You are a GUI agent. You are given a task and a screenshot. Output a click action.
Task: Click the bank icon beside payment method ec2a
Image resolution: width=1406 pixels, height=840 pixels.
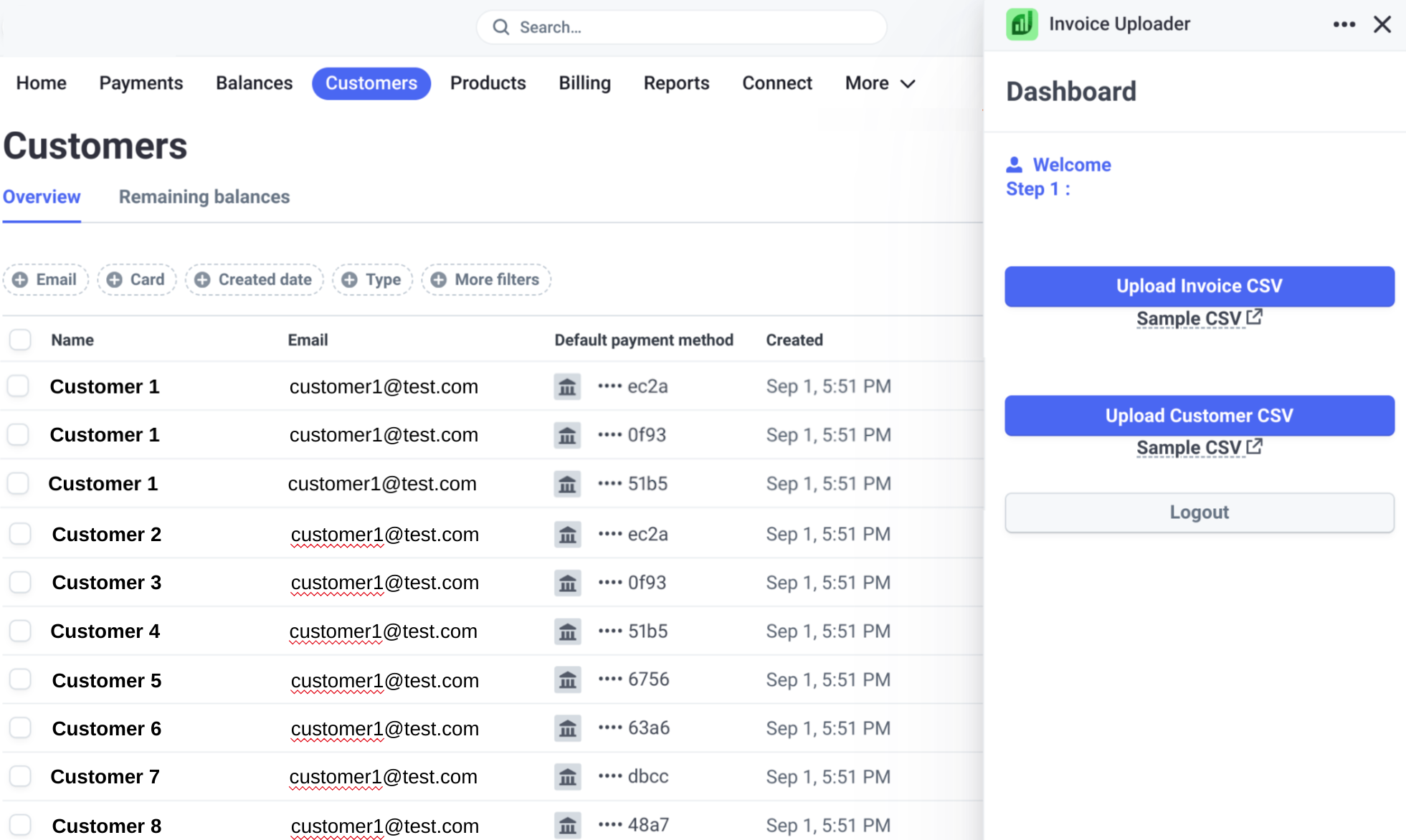click(x=567, y=387)
